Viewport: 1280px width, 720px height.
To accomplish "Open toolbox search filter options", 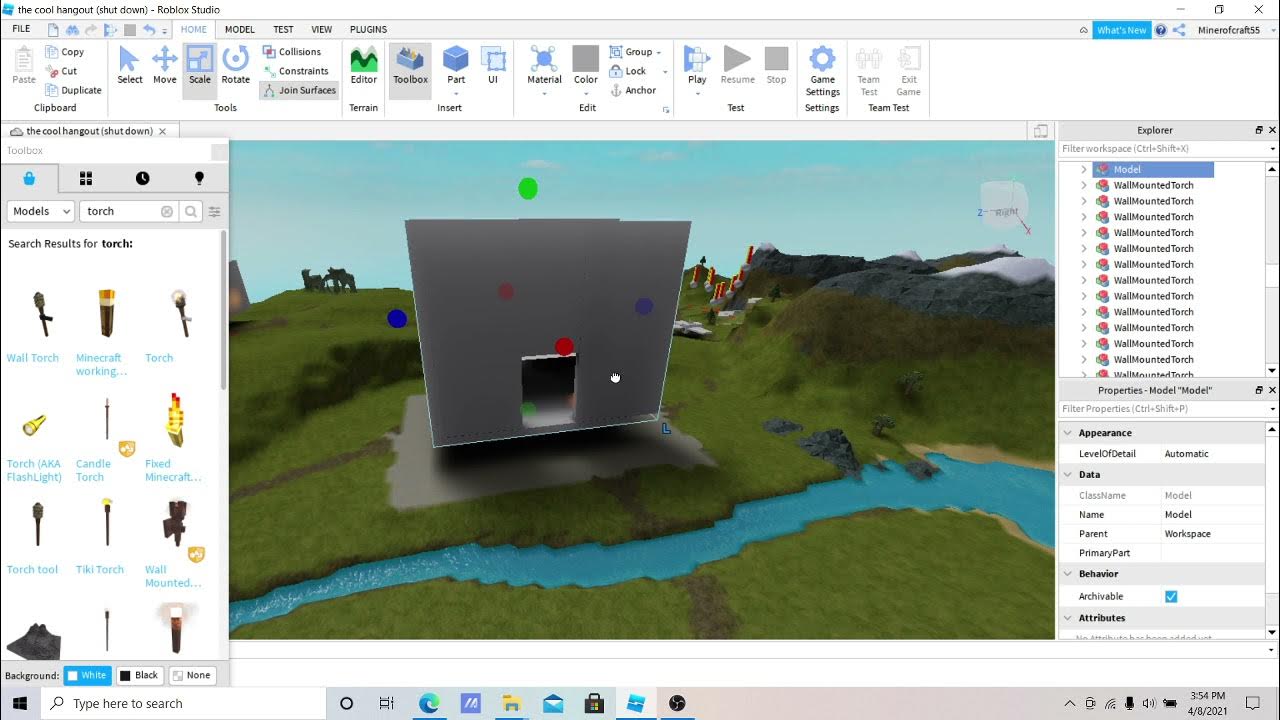I will tap(214, 211).
